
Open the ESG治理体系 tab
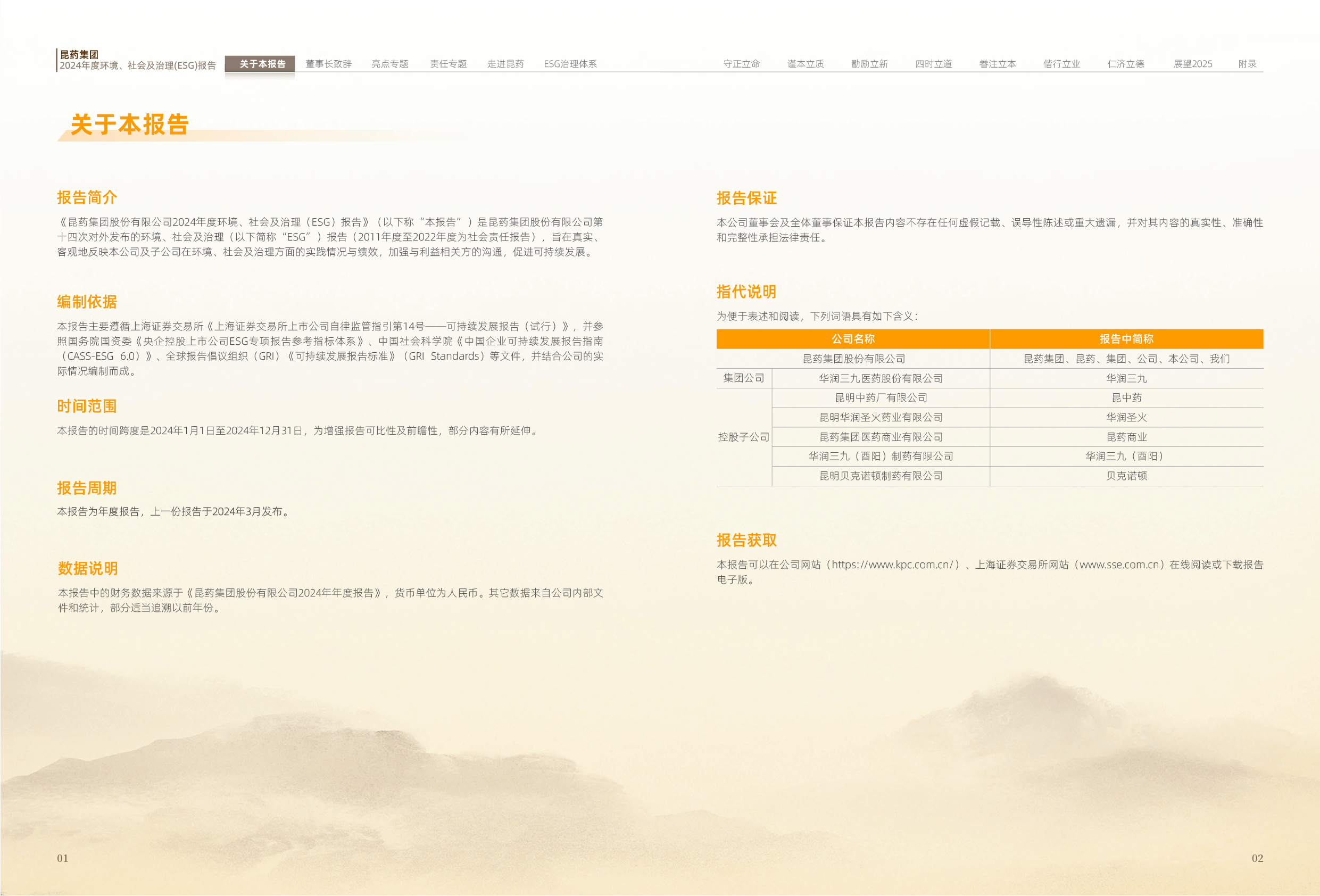tap(570, 64)
